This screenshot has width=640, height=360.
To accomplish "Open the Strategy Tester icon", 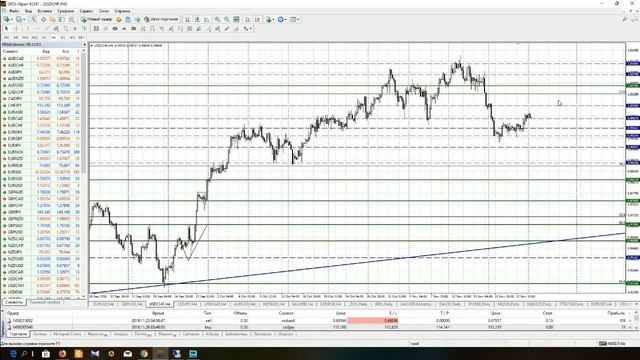I will 71,19.
